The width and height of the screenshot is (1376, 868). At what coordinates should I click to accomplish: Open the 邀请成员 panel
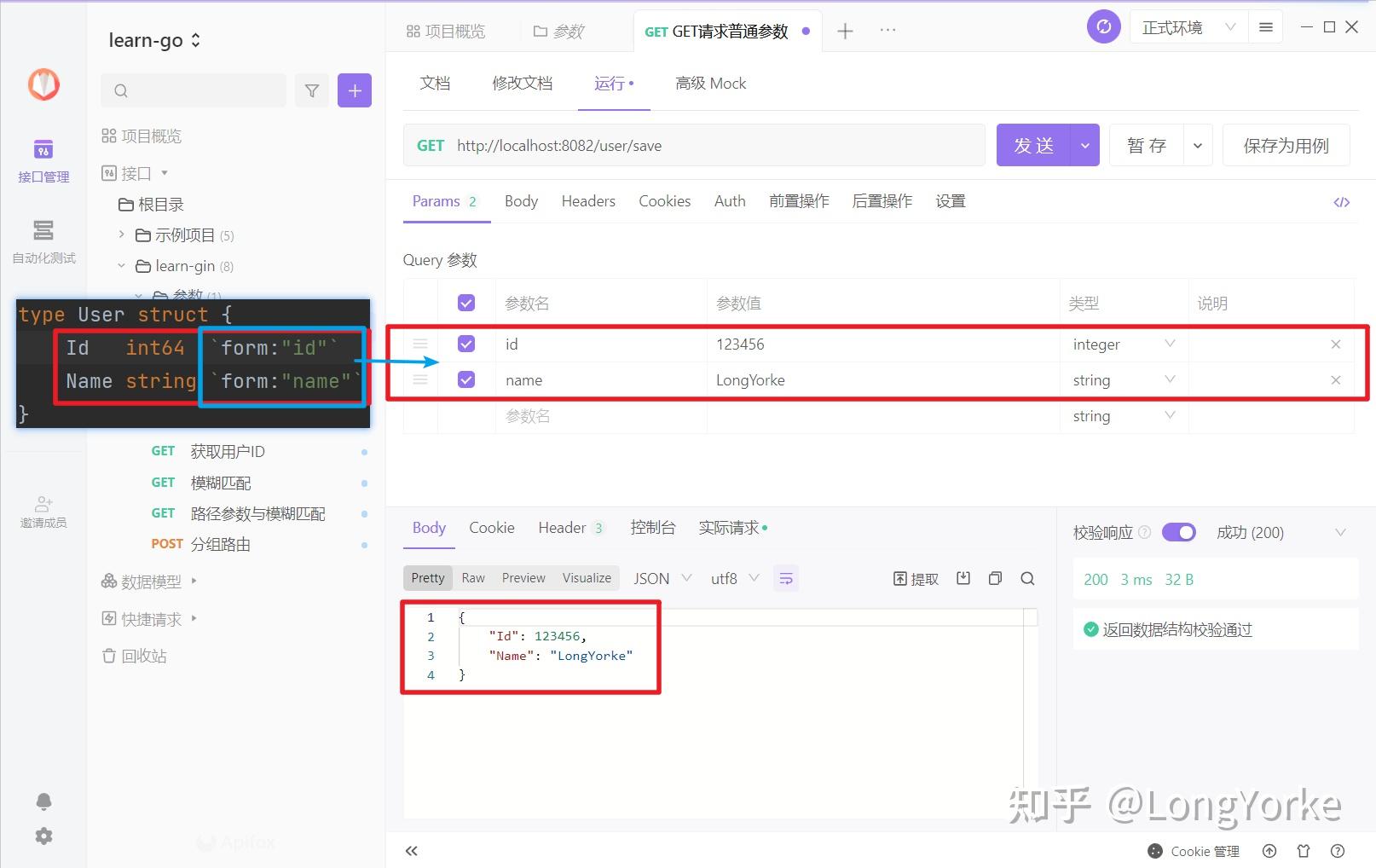[x=43, y=512]
